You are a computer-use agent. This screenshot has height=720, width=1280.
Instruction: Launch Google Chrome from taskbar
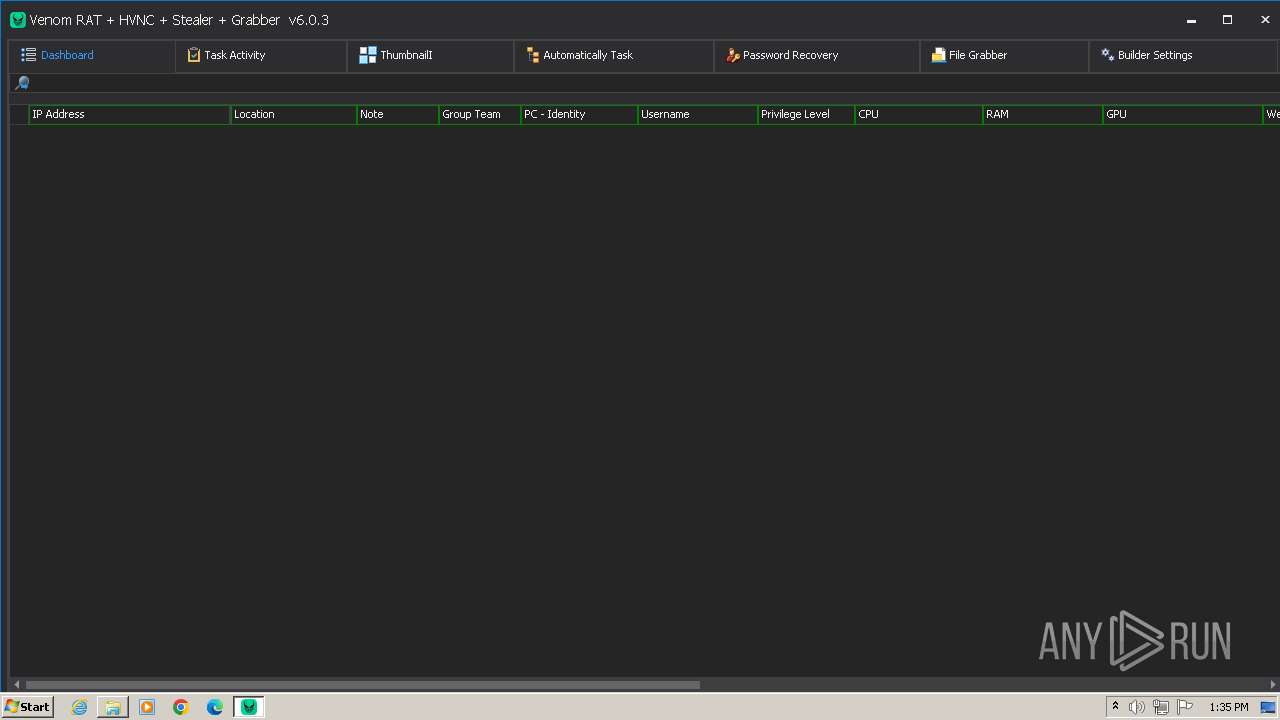click(181, 707)
